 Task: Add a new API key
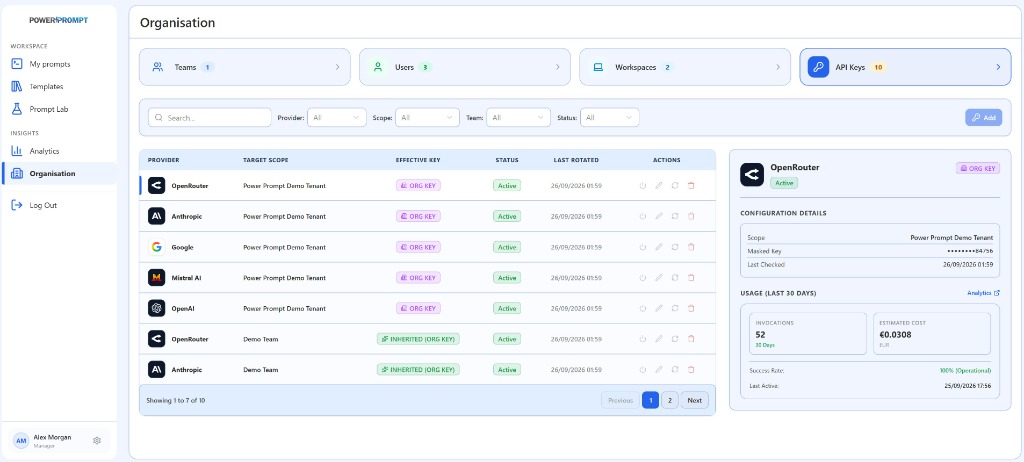coord(984,118)
